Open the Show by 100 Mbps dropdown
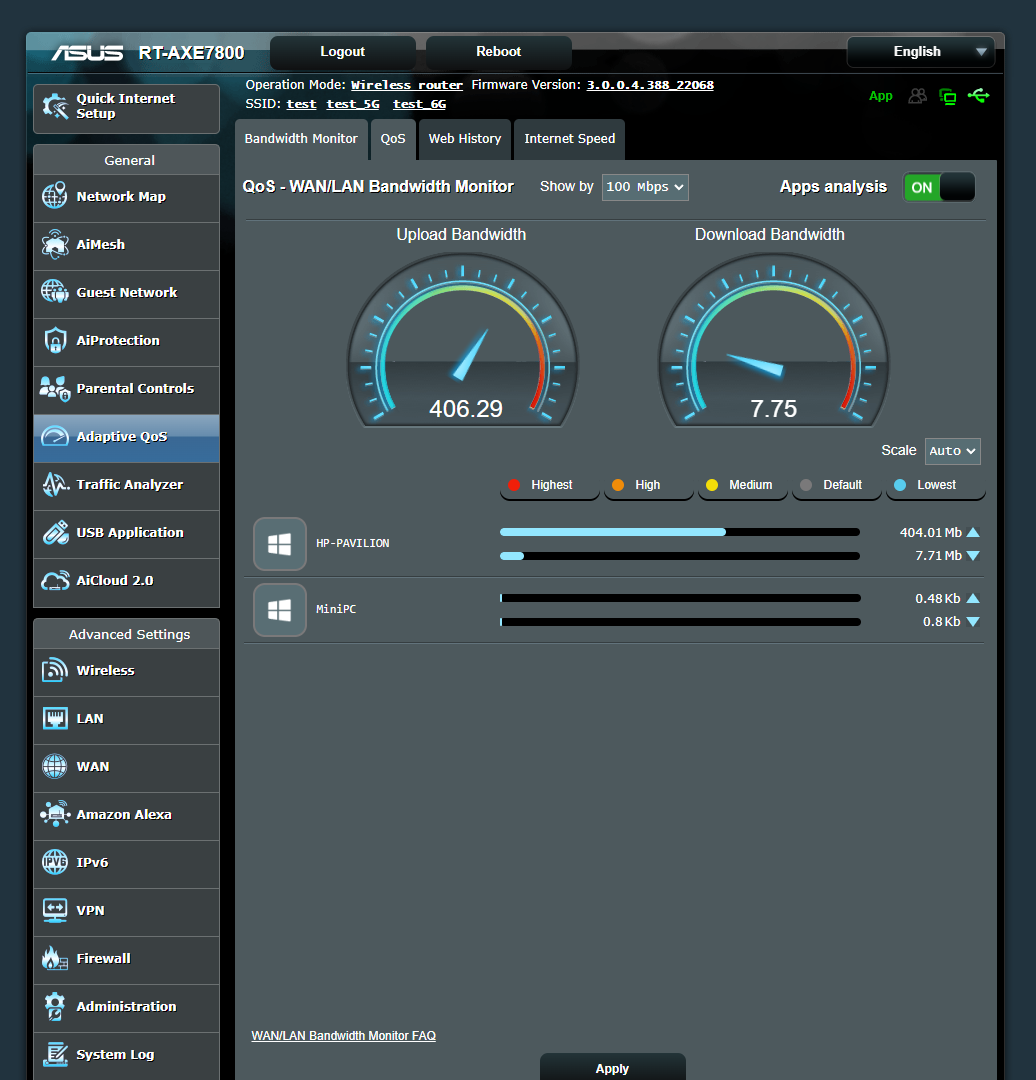The width and height of the screenshot is (1036, 1080). point(645,187)
